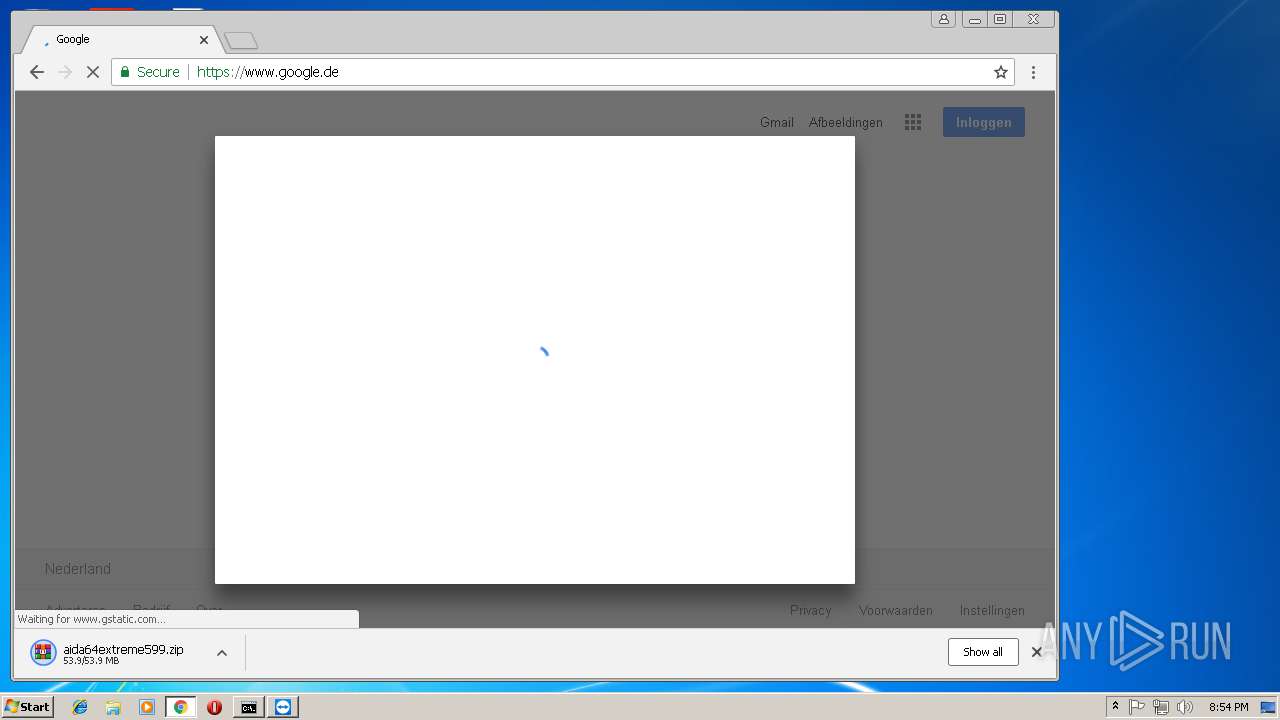Click the Inloggen button

point(984,122)
